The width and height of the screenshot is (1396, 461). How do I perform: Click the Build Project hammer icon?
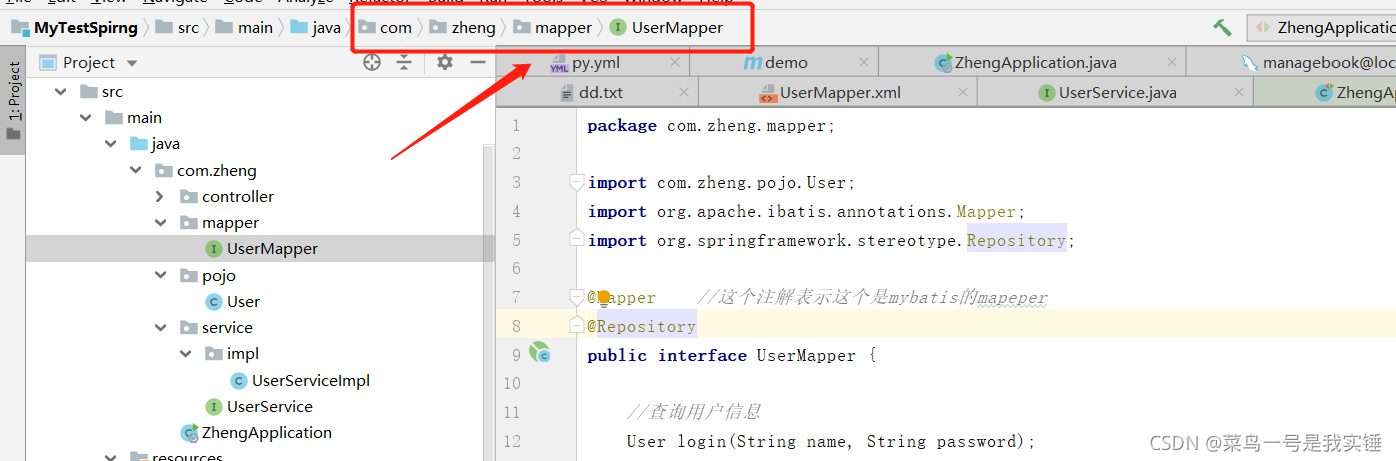(x=1222, y=28)
